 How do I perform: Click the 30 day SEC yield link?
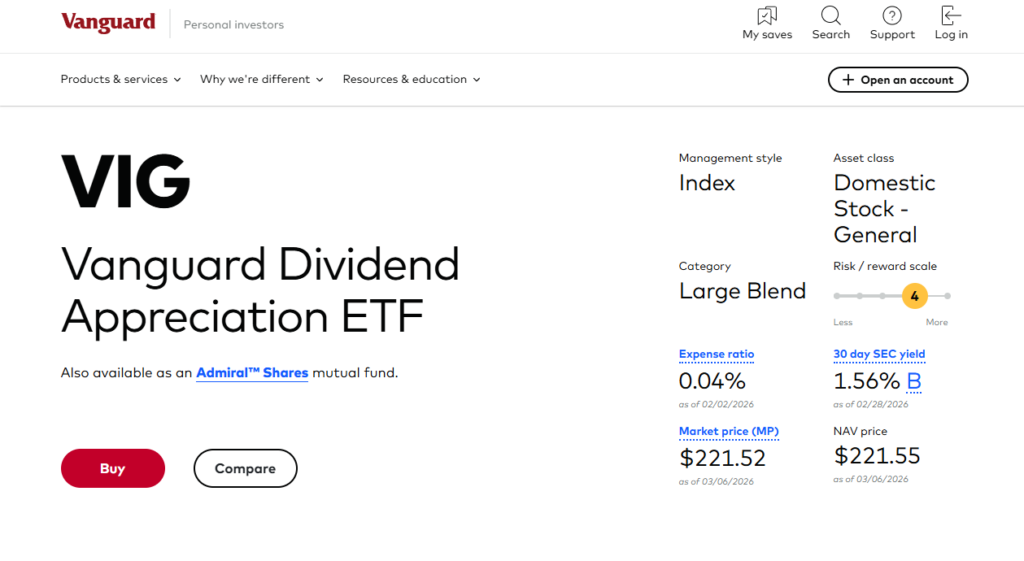tap(879, 354)
